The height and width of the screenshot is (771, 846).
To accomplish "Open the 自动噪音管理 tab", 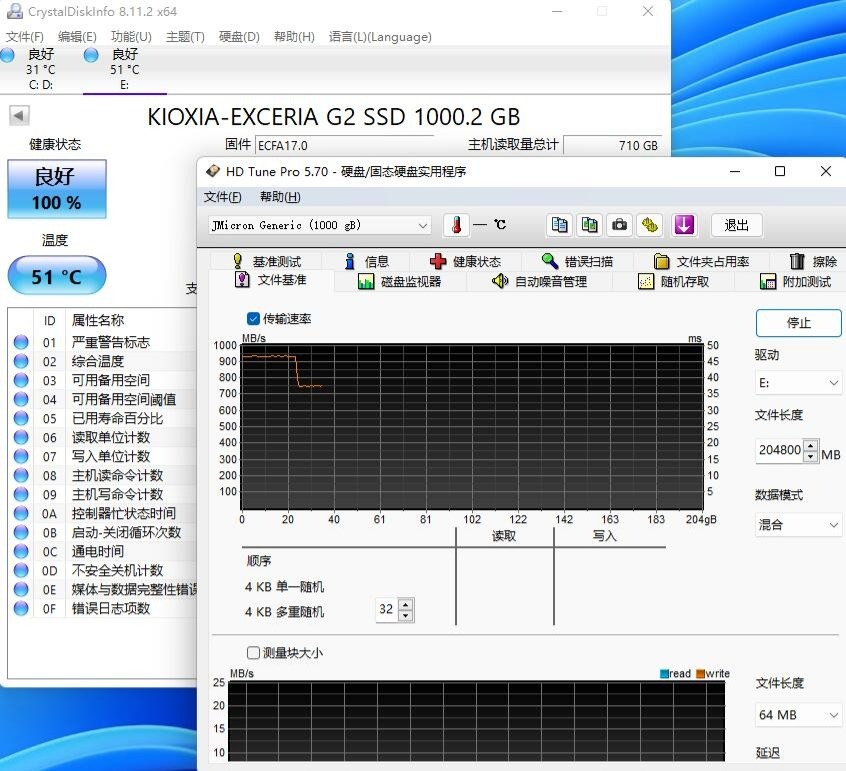I will pos(540,281).
